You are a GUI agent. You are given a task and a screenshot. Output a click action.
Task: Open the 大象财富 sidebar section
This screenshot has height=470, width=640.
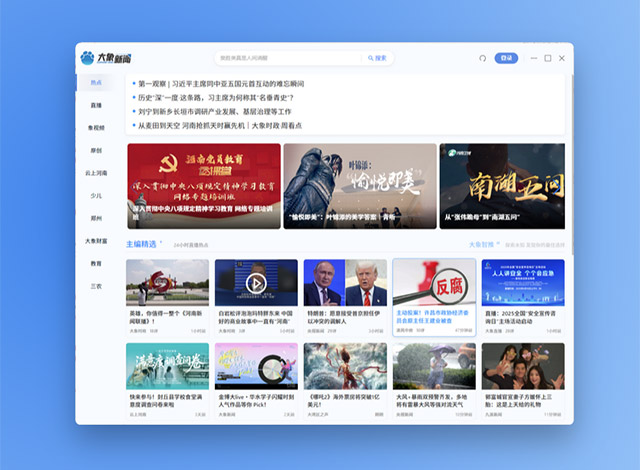[x=96, y=241]
